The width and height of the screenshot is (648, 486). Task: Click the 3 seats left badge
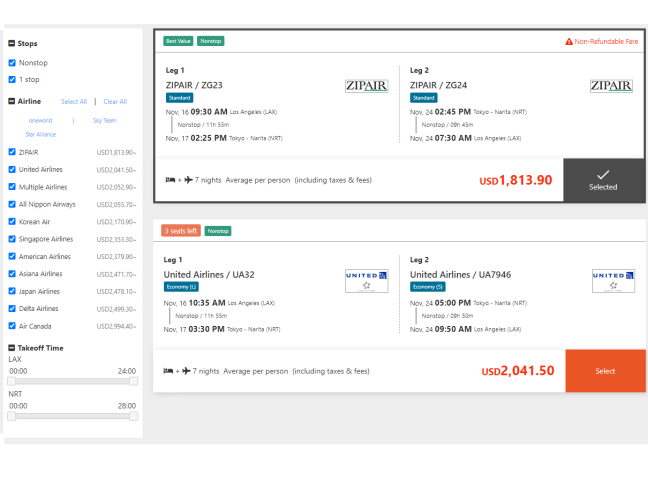[181, 231]
